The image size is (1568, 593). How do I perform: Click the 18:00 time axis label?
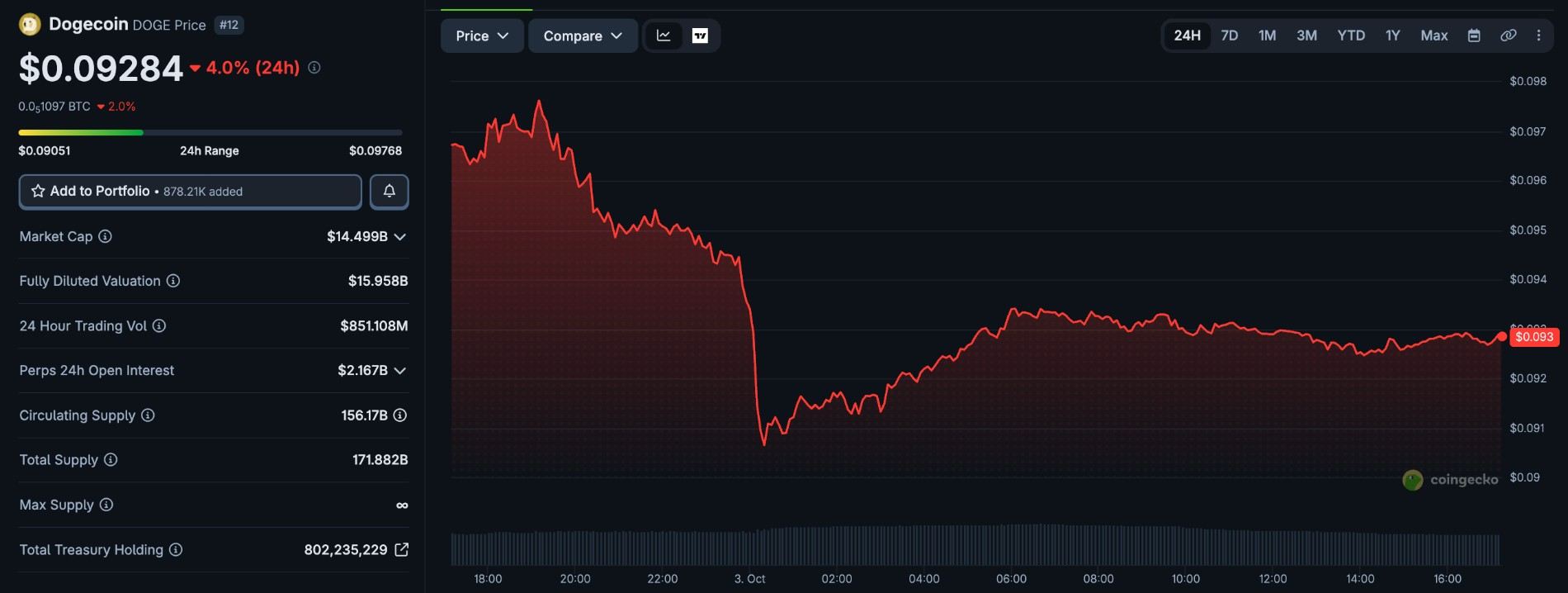pos(488,579)
